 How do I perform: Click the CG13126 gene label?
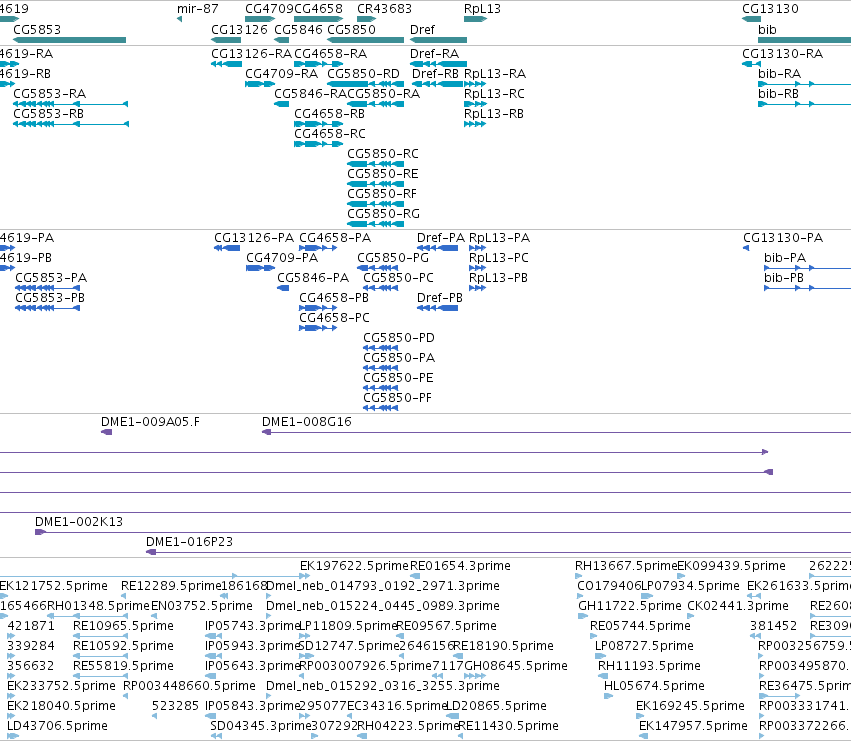(x=239, y=30)
